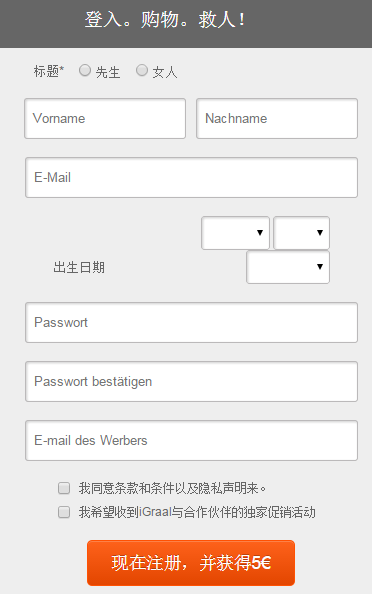The height and width of the screenshot is (594, 372).
Task: Click the 先生 label text
Action: [x=108, y=72]
